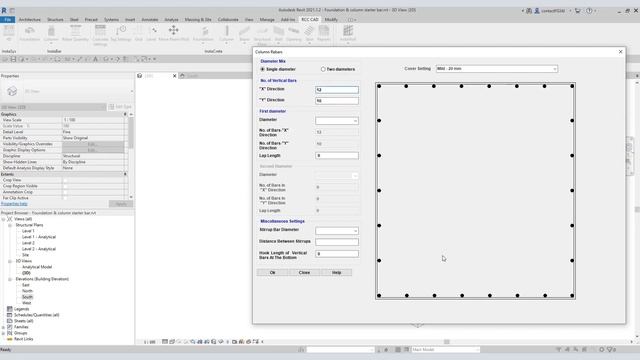Click the shopping cart icon in title bar
Viewport: 640px width, 360px height.
578,11
